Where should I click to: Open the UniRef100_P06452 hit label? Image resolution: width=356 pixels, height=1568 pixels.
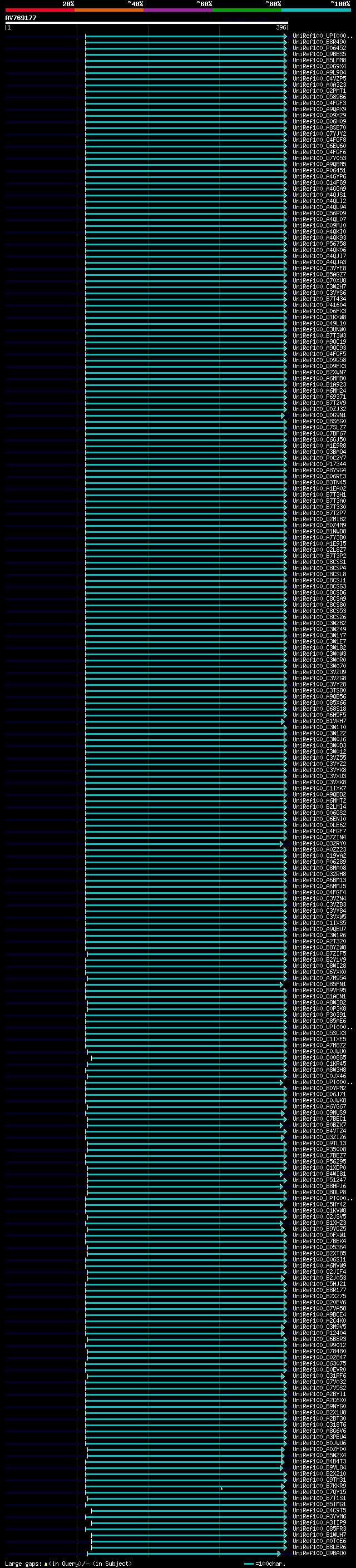(319, 48)
